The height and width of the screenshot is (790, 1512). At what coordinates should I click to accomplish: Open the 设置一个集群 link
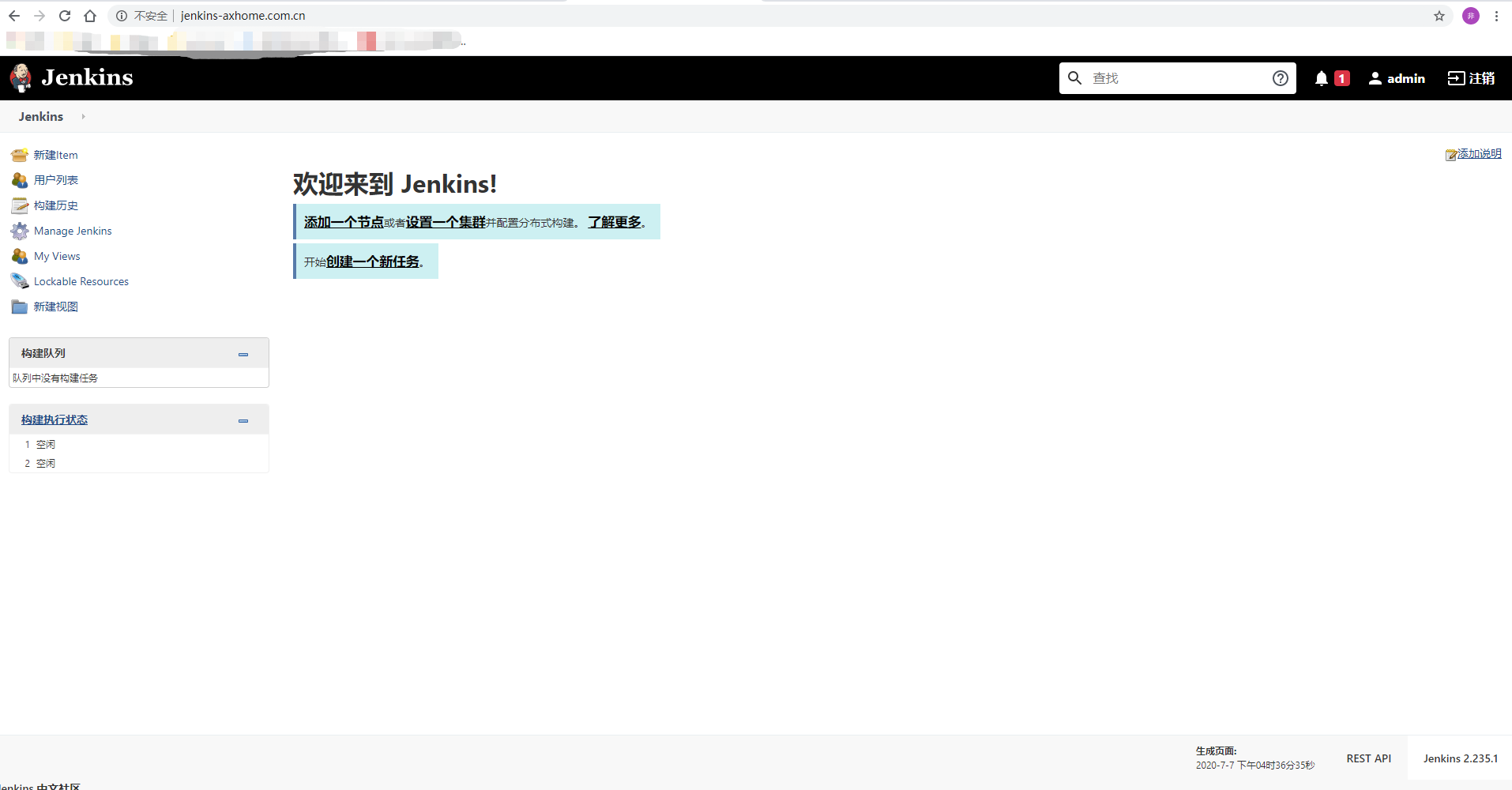446,222
